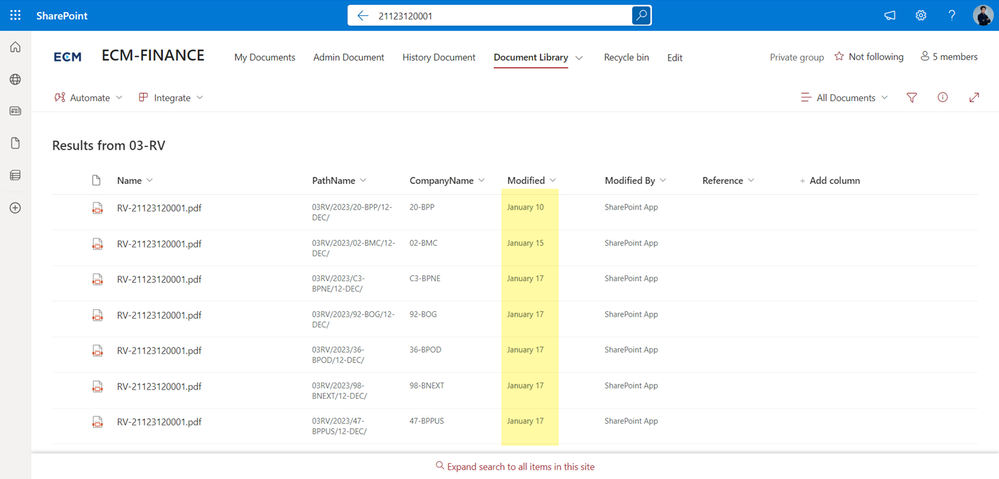Click inside the search input field
The height and width of the screenshot is (479, 999).
500,16
